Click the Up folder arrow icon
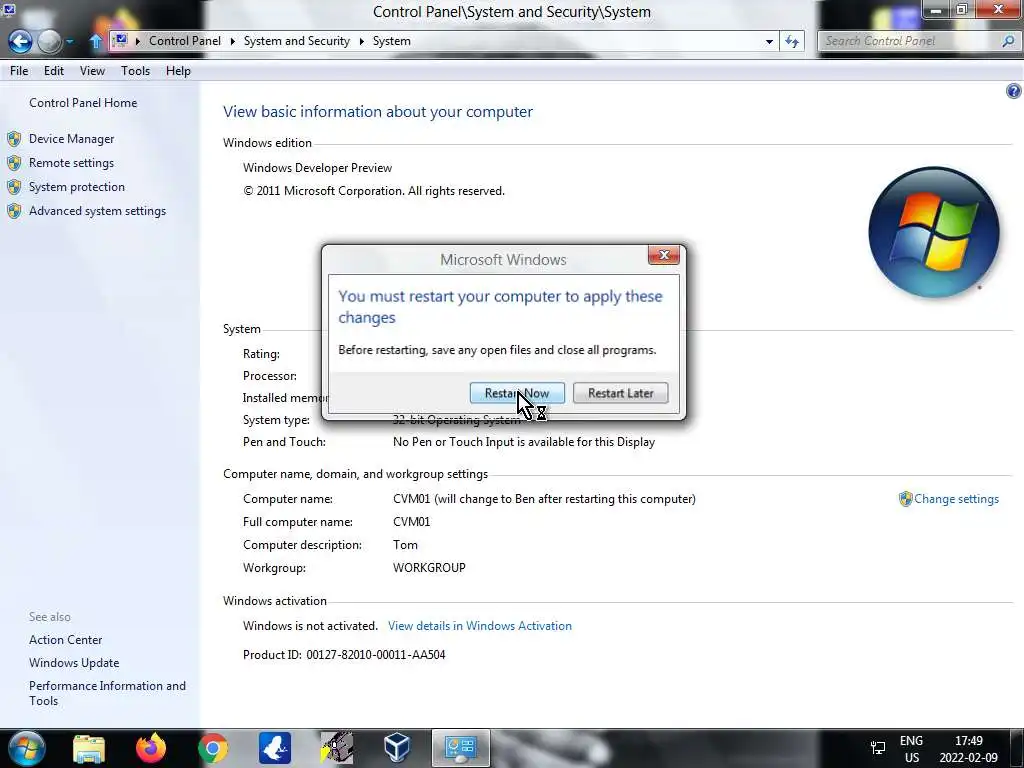The image size is (1024, 768). [95, 41]
